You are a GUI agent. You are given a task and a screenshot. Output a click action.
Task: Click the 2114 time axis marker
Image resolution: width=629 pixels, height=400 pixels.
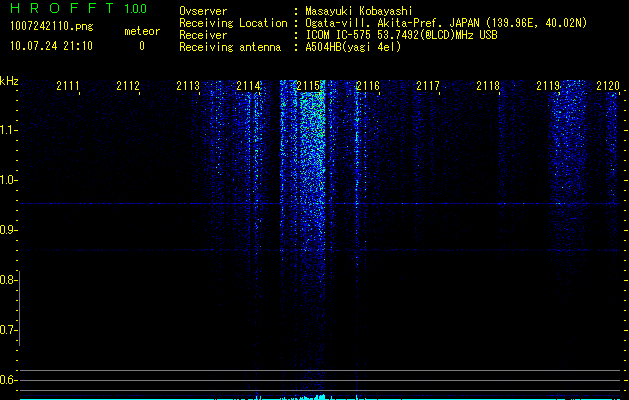tap(248, 85)
